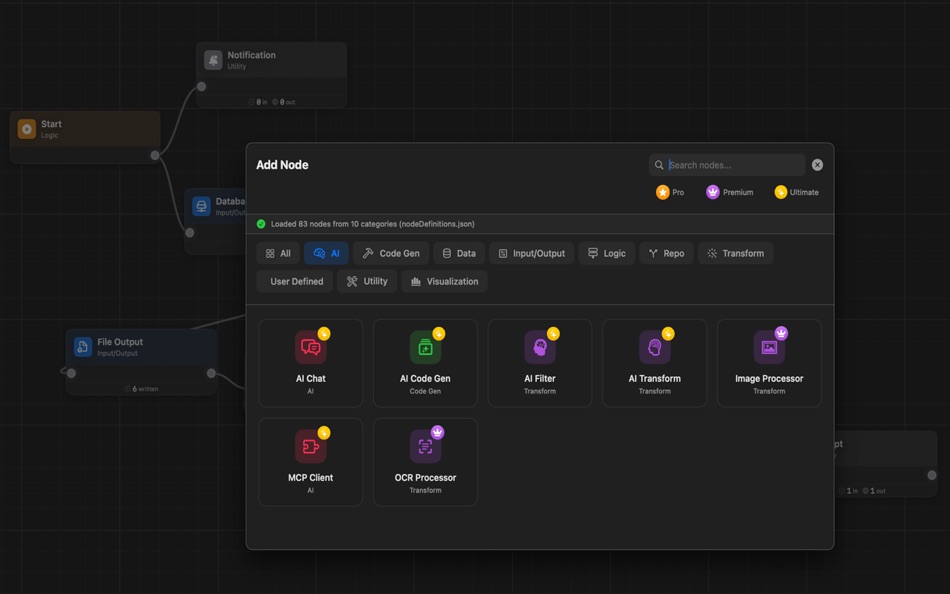Pick the Image Processor node icon
The width and height of the screenshot is (950, 594).
coord(769,347)
